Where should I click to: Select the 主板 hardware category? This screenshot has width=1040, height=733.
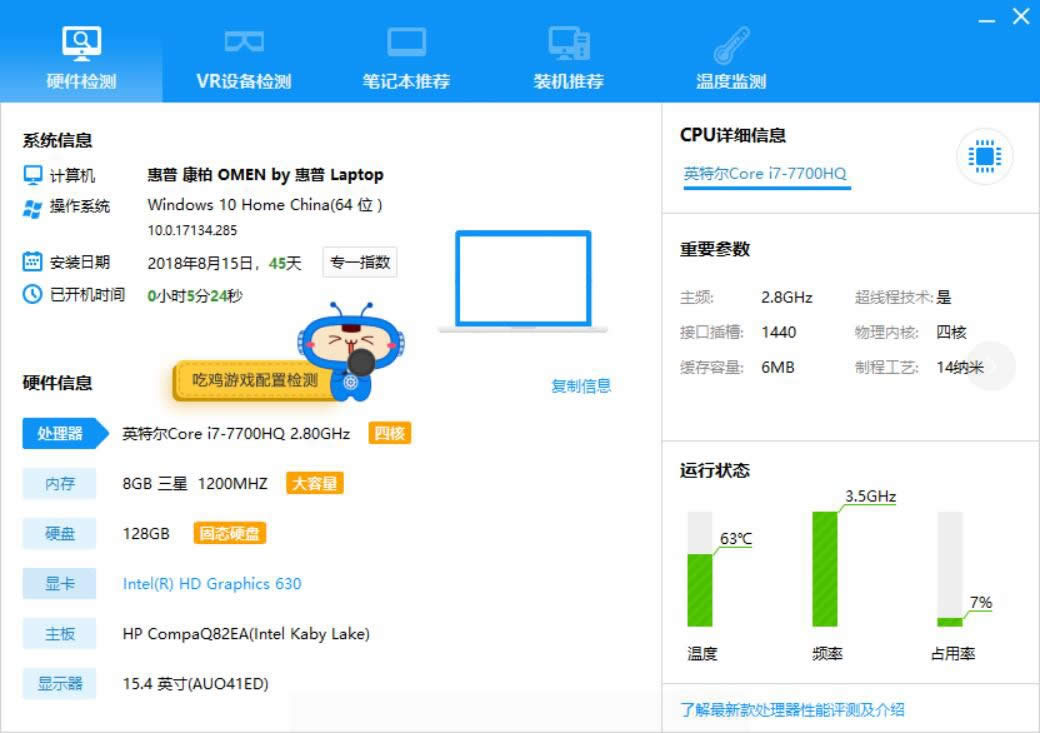59,633
